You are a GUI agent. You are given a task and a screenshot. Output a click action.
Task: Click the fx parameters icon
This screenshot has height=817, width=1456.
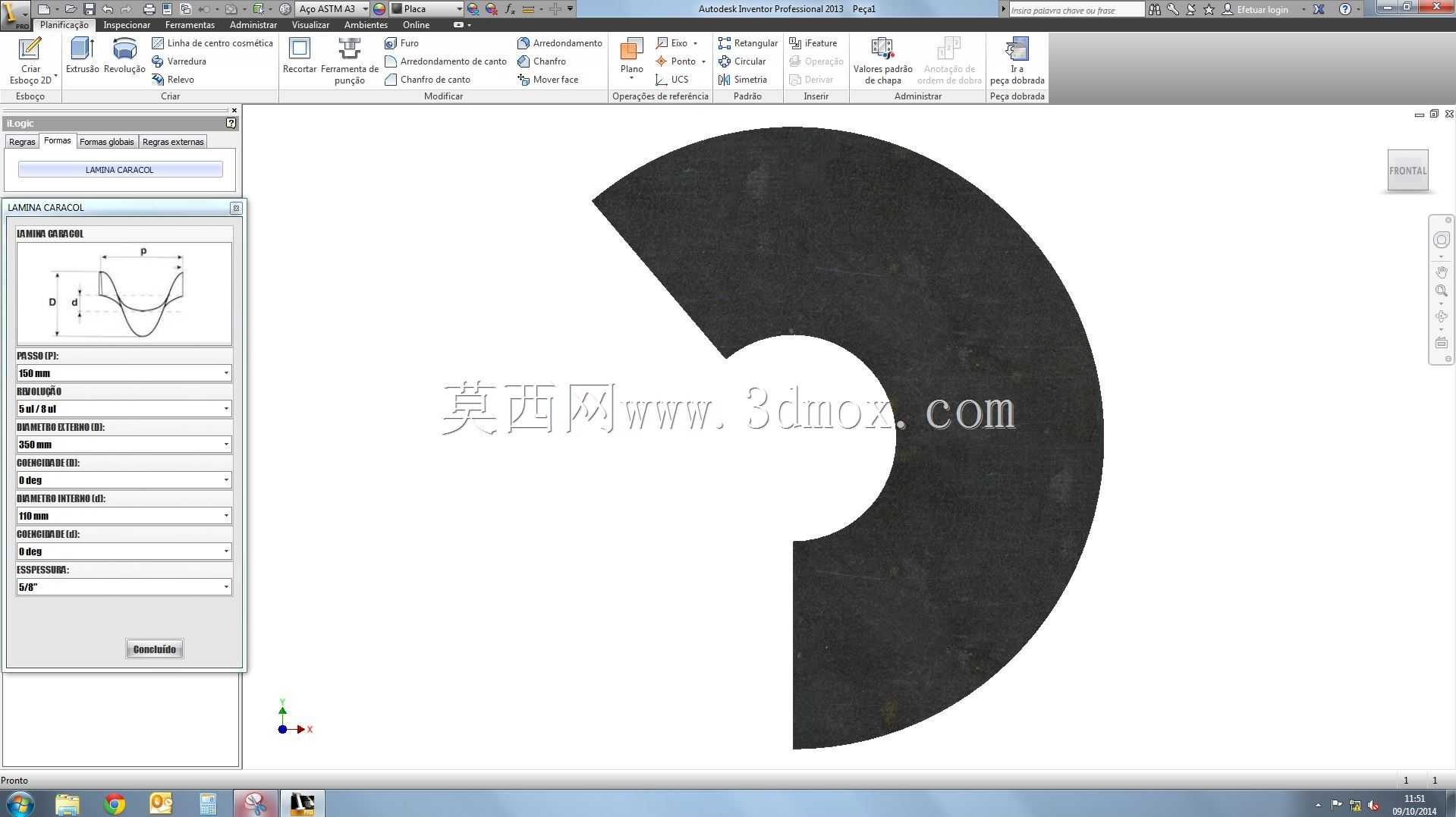[x=509, y=9]
